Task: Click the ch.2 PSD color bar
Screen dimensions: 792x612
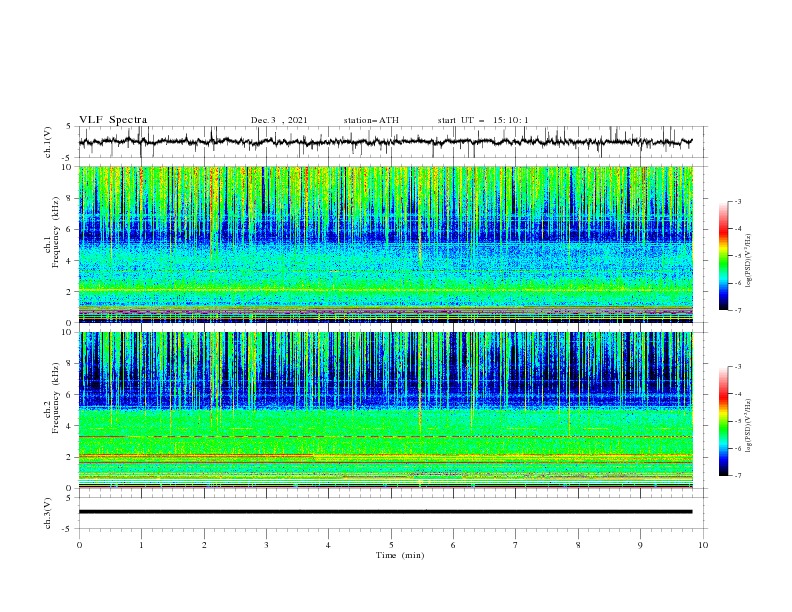Action: coord(723,421)
